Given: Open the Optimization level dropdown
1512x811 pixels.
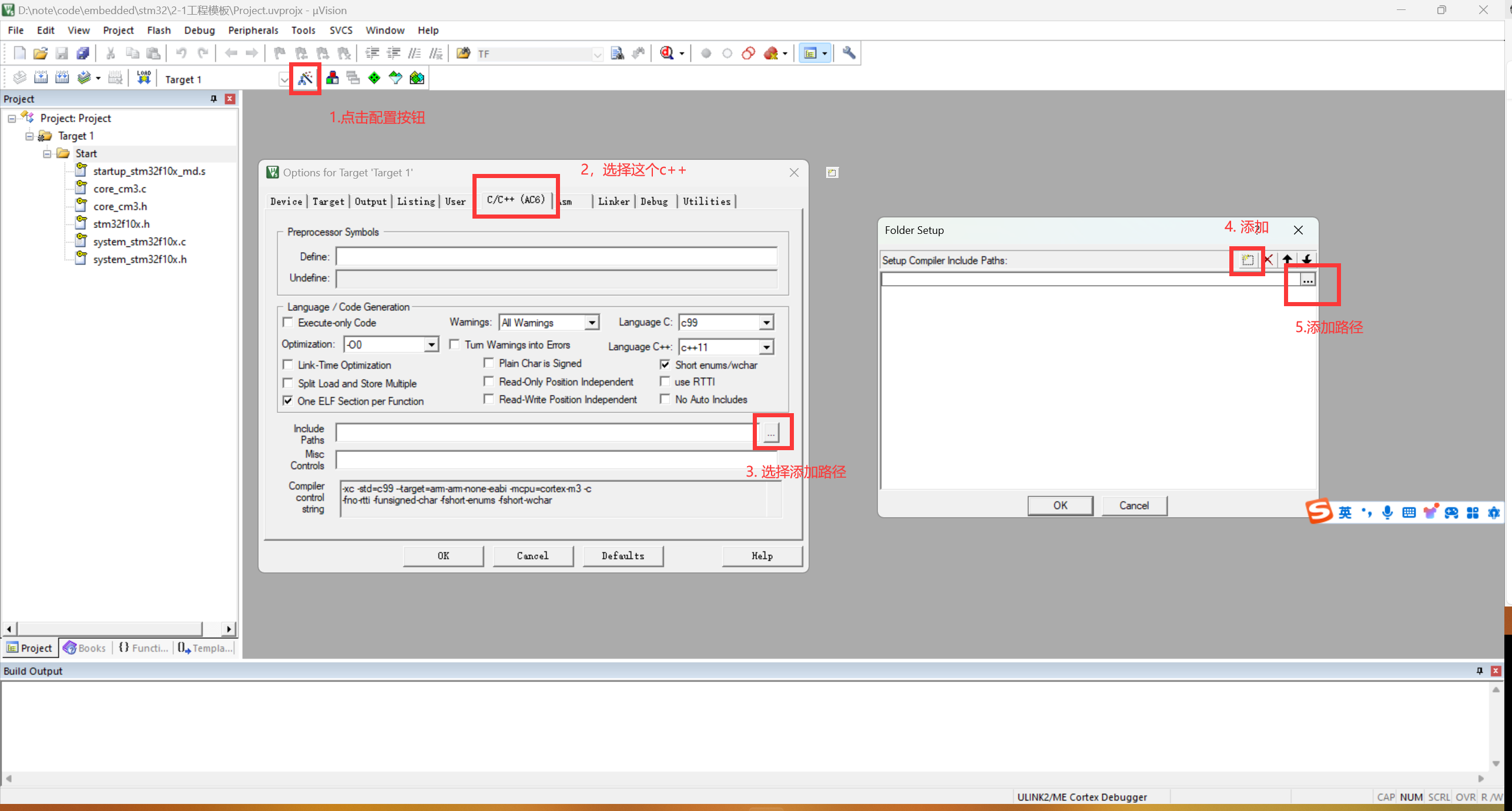Looking at the screenshot, I should point(431,344).
